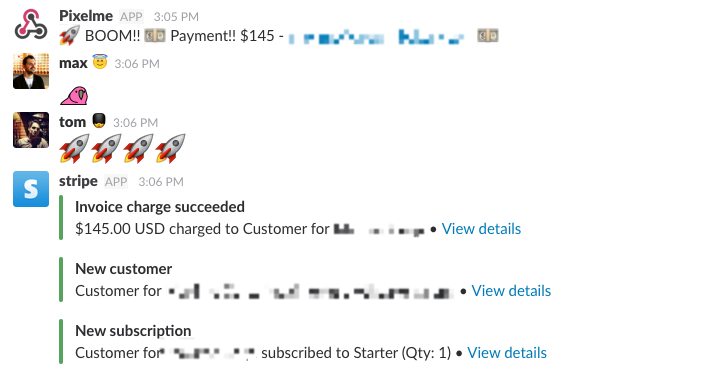Viewport: 712px width, 383px height.
Task: Click the max username
Action: (x=73, y=63)
